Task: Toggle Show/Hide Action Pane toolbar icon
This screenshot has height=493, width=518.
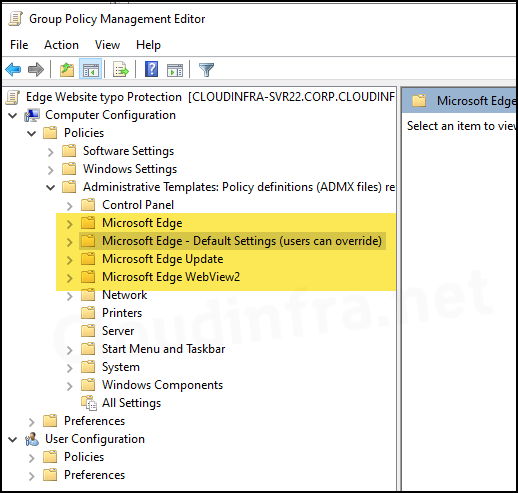Action: click(175, 70)
